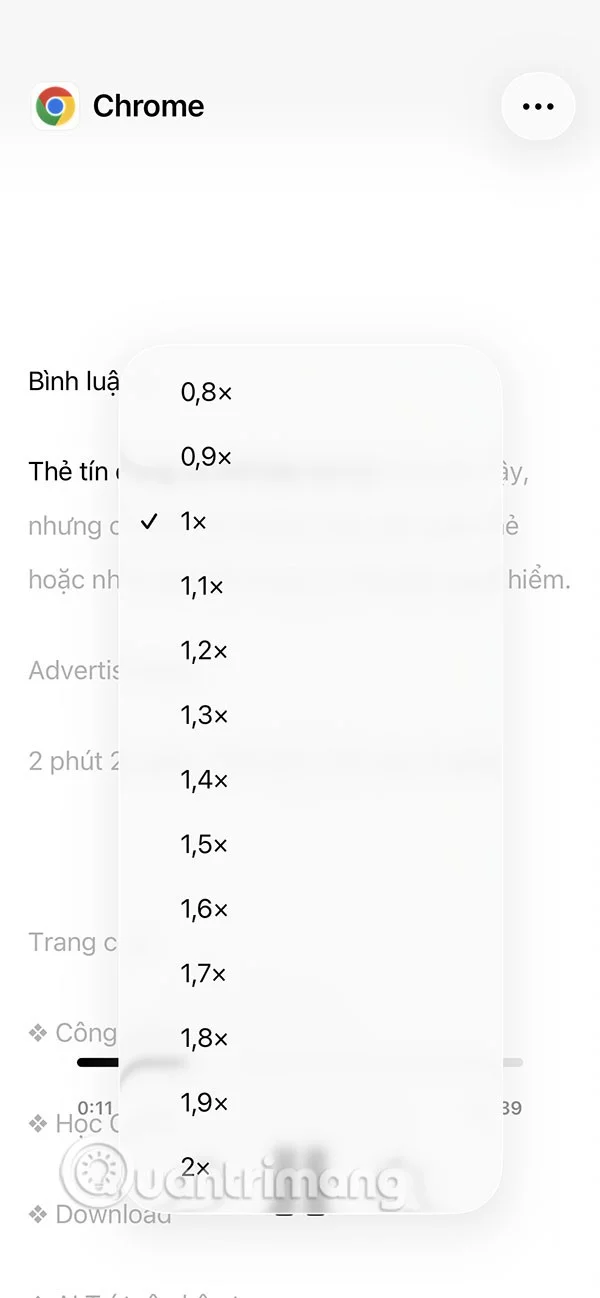The image size is (600, 1298).
Task: Choose 1,1× playback speed
Action: click(x=203, y=586)
